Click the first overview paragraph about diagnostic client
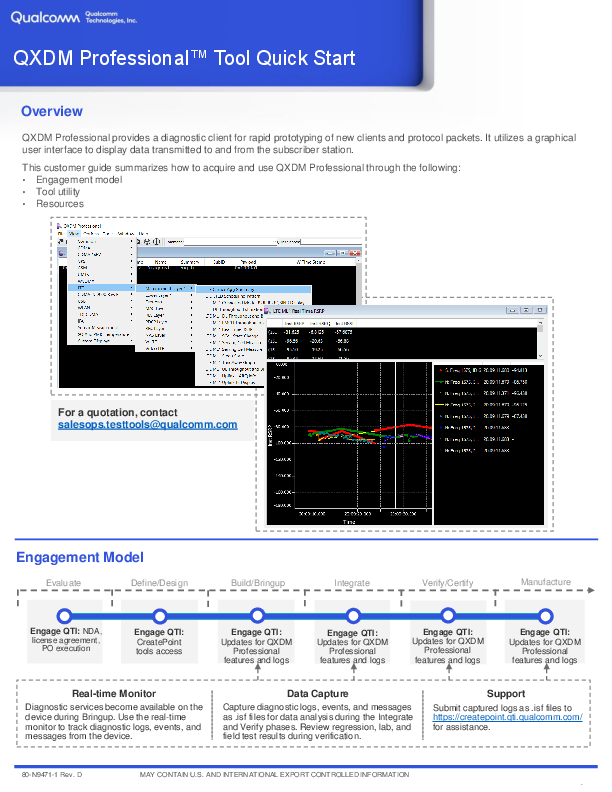 (x=299, y=144)
